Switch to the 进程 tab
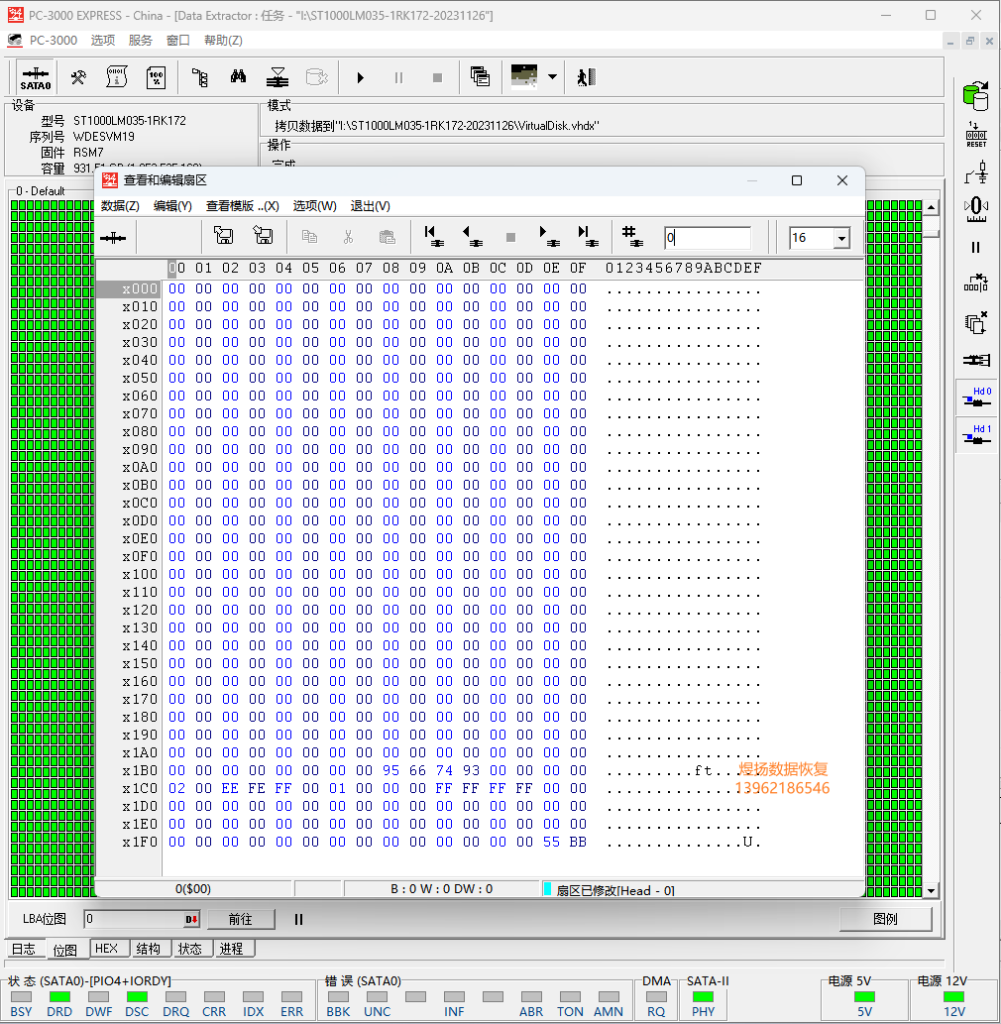Image resolution: width=1001 pixels, height=1024 pixels. pos(232,948)
